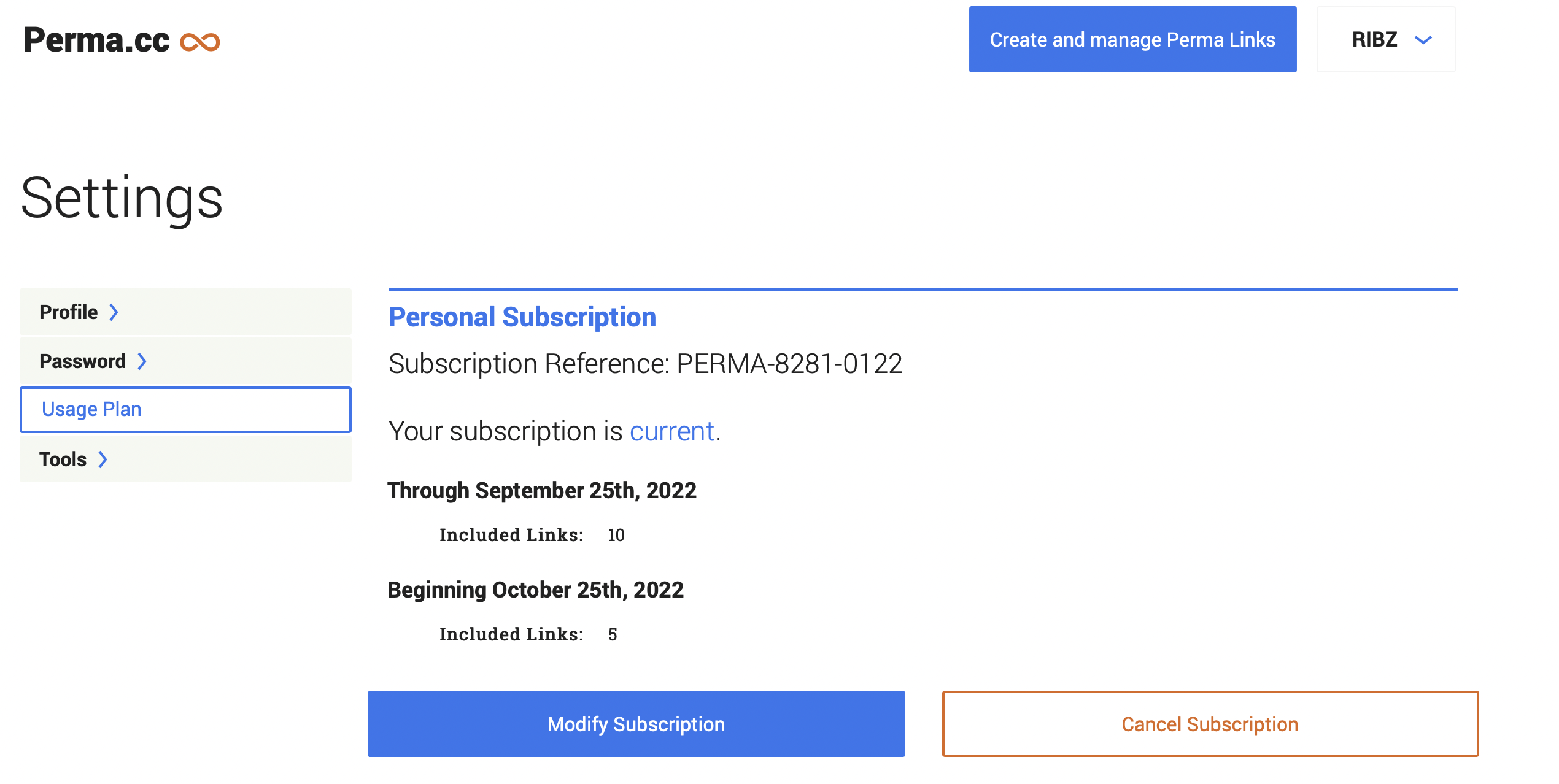1559x784 pixels.
Task: Expand the Password settings section
Action: point(82,361)
